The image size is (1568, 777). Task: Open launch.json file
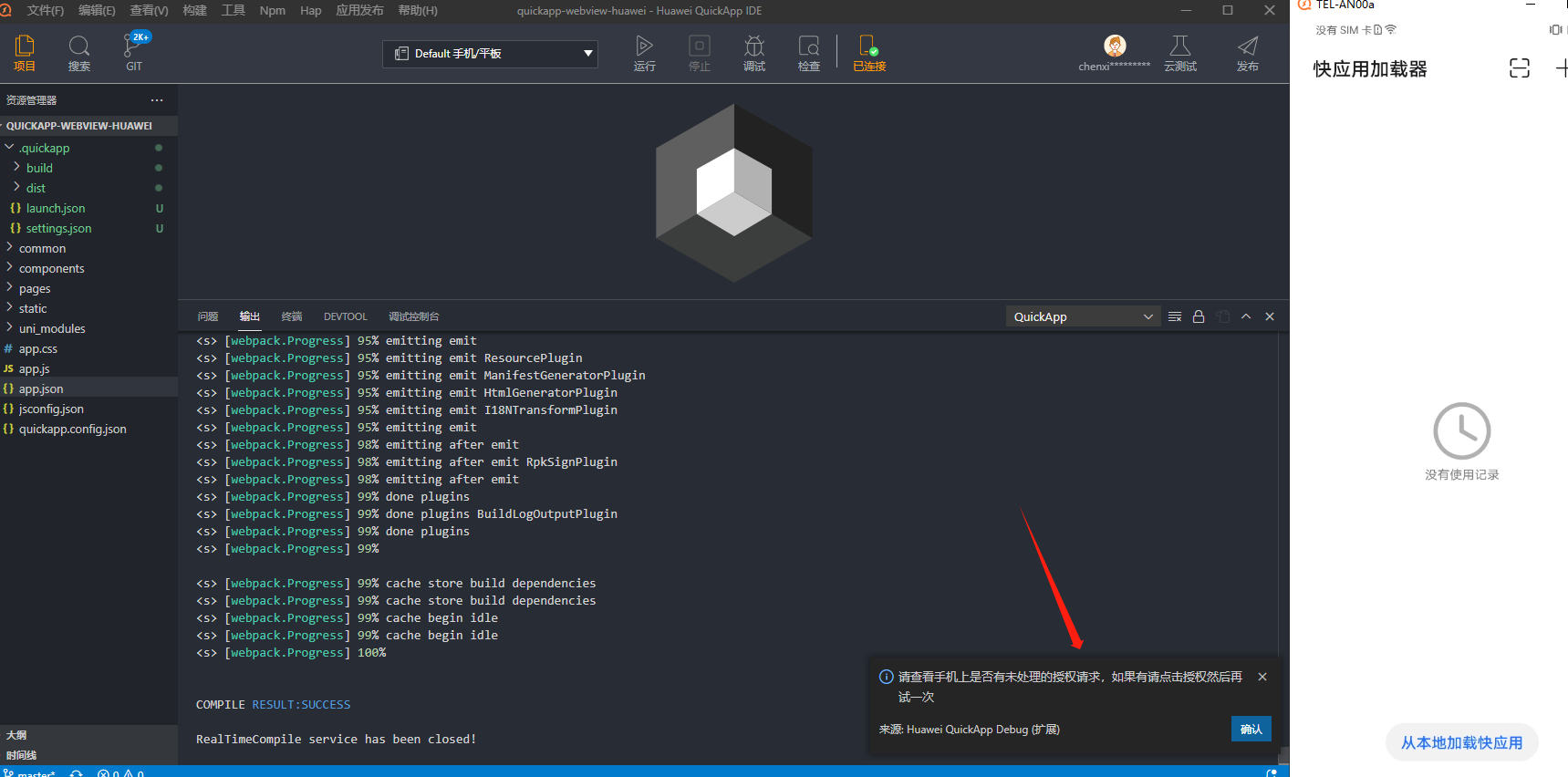coord(88,208)
